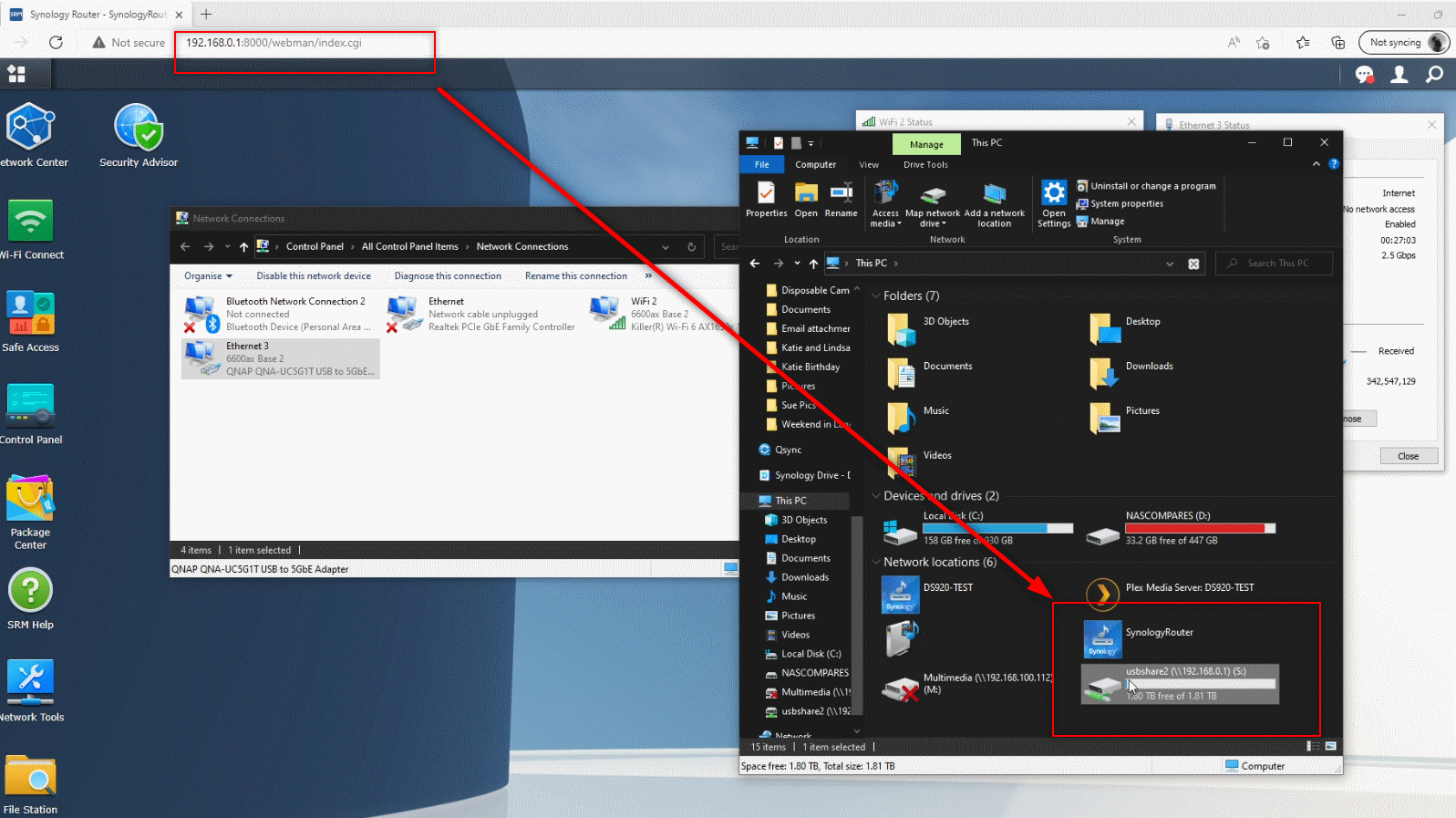Open Wi-Fi Connect app
This screenshot has width=1456, height=818.
coord(31,230)
